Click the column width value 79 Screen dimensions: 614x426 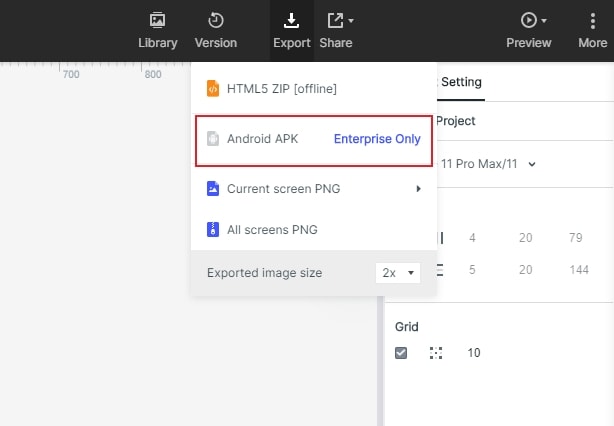click(576, 238)
